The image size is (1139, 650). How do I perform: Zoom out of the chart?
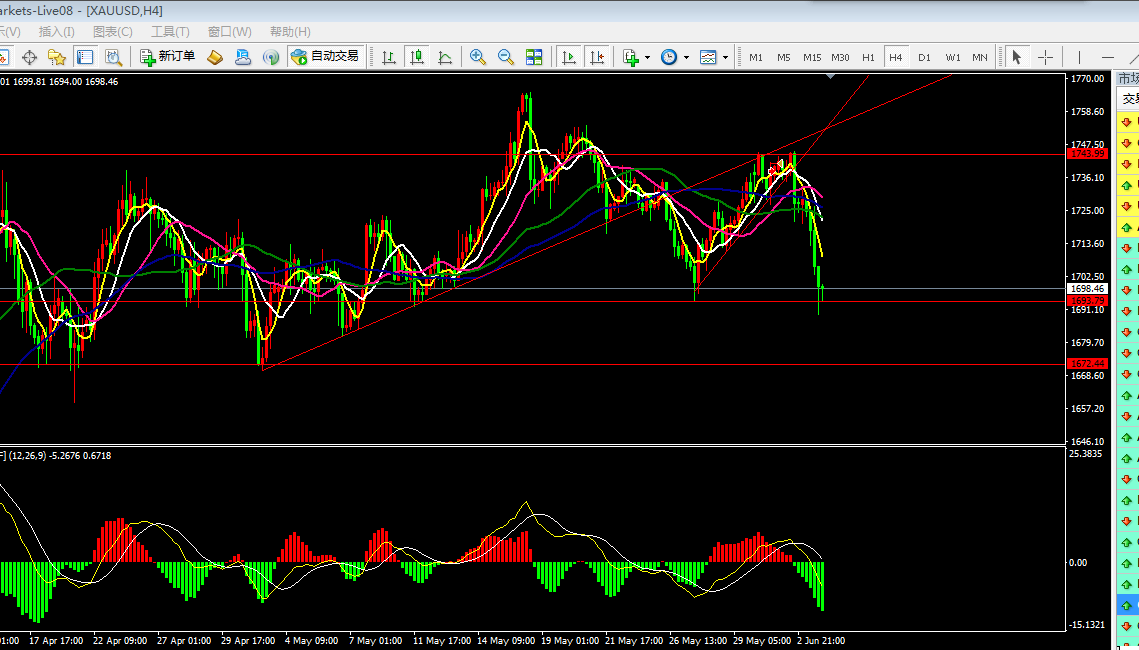506,57
